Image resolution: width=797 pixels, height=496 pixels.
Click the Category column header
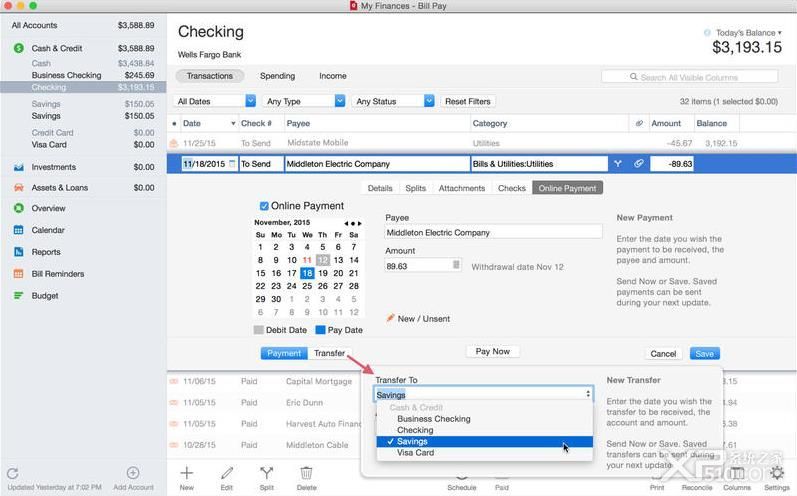(x=489, y=123)
